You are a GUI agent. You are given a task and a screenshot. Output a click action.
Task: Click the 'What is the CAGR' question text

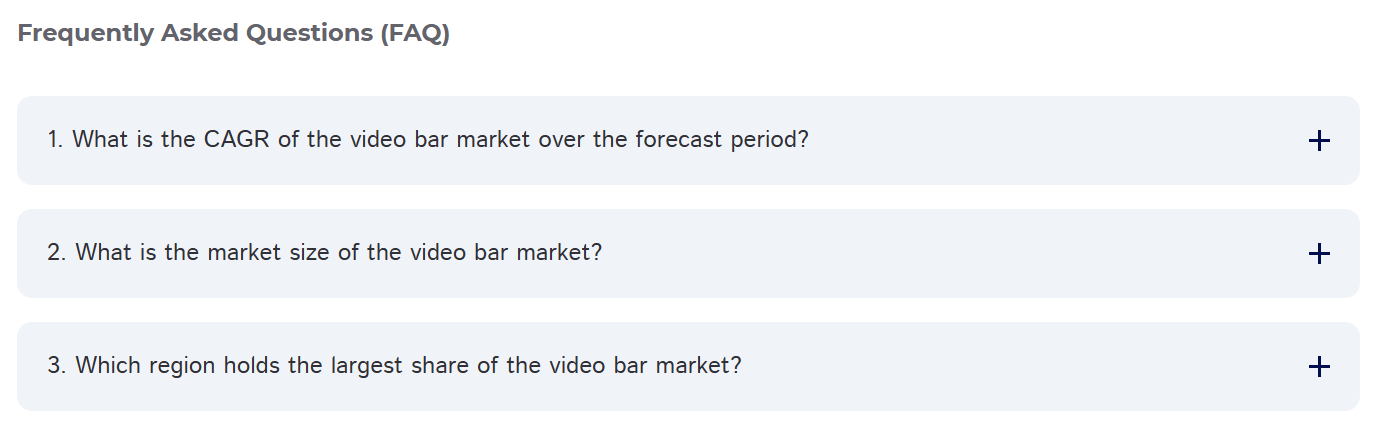tap(428, 140)
